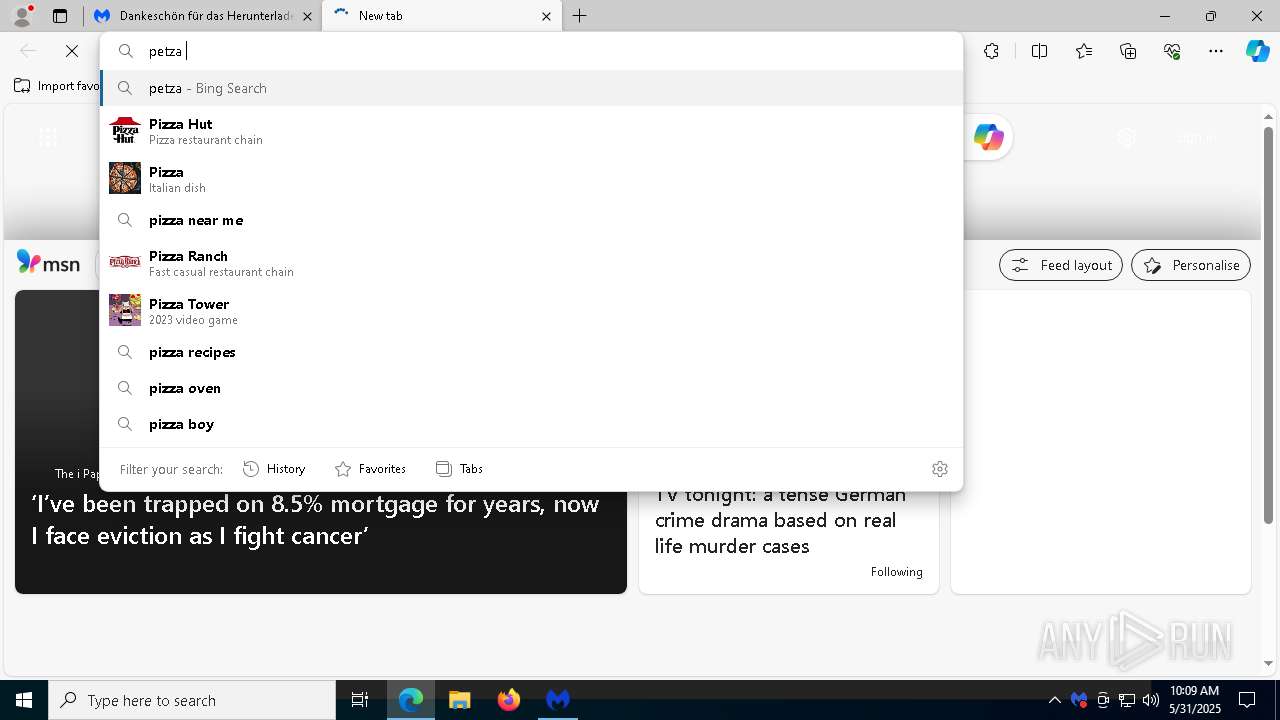Click the msn logo

tap(48, 264)
